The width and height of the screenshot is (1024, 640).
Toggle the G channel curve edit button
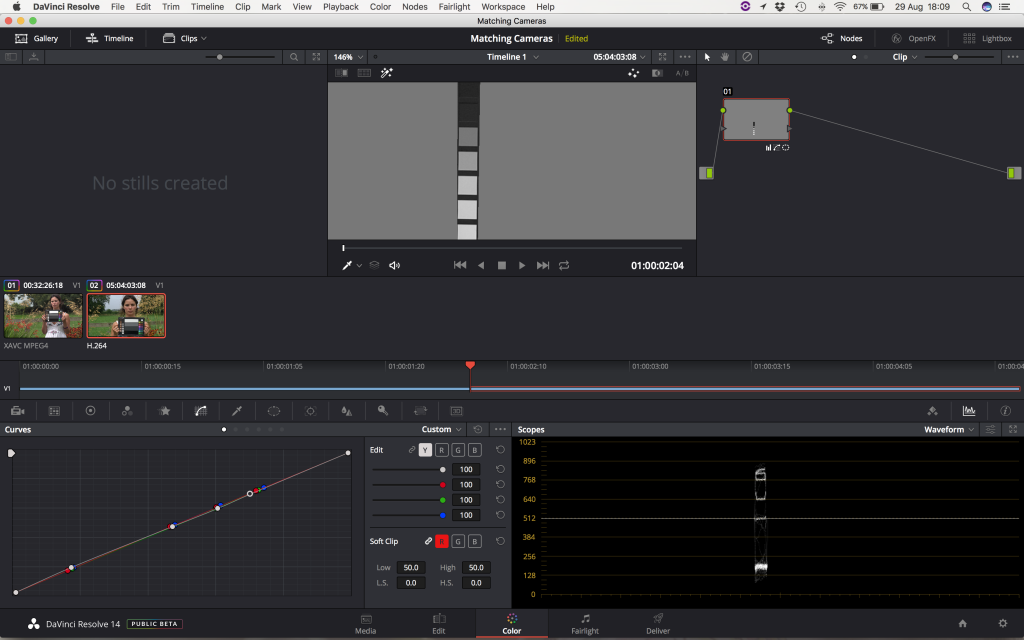click(x=458, y=450)
